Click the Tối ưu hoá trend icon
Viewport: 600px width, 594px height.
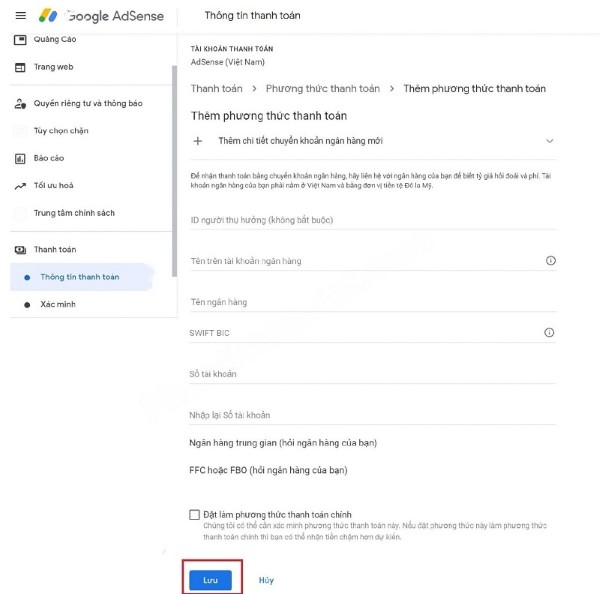tap(19, 186)
